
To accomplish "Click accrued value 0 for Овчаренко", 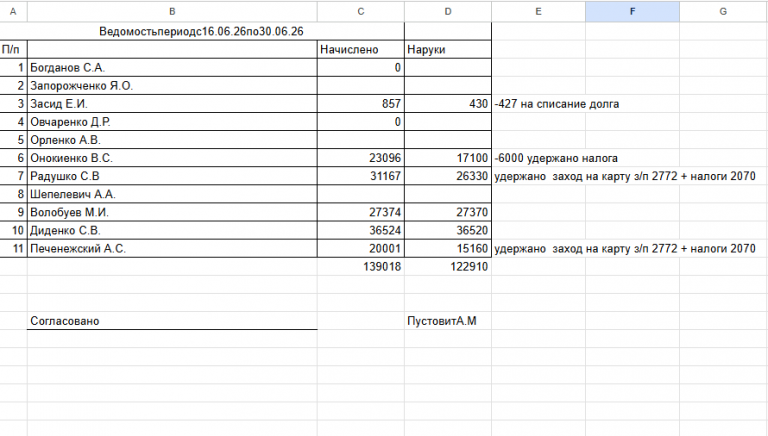I will tap(360, 122).
